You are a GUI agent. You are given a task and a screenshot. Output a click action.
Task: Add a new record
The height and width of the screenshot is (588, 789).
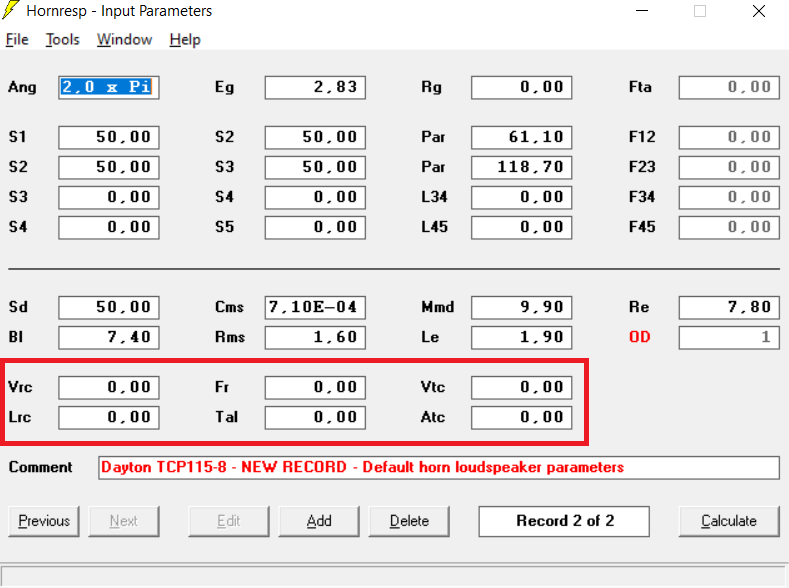tap(319, 521)
